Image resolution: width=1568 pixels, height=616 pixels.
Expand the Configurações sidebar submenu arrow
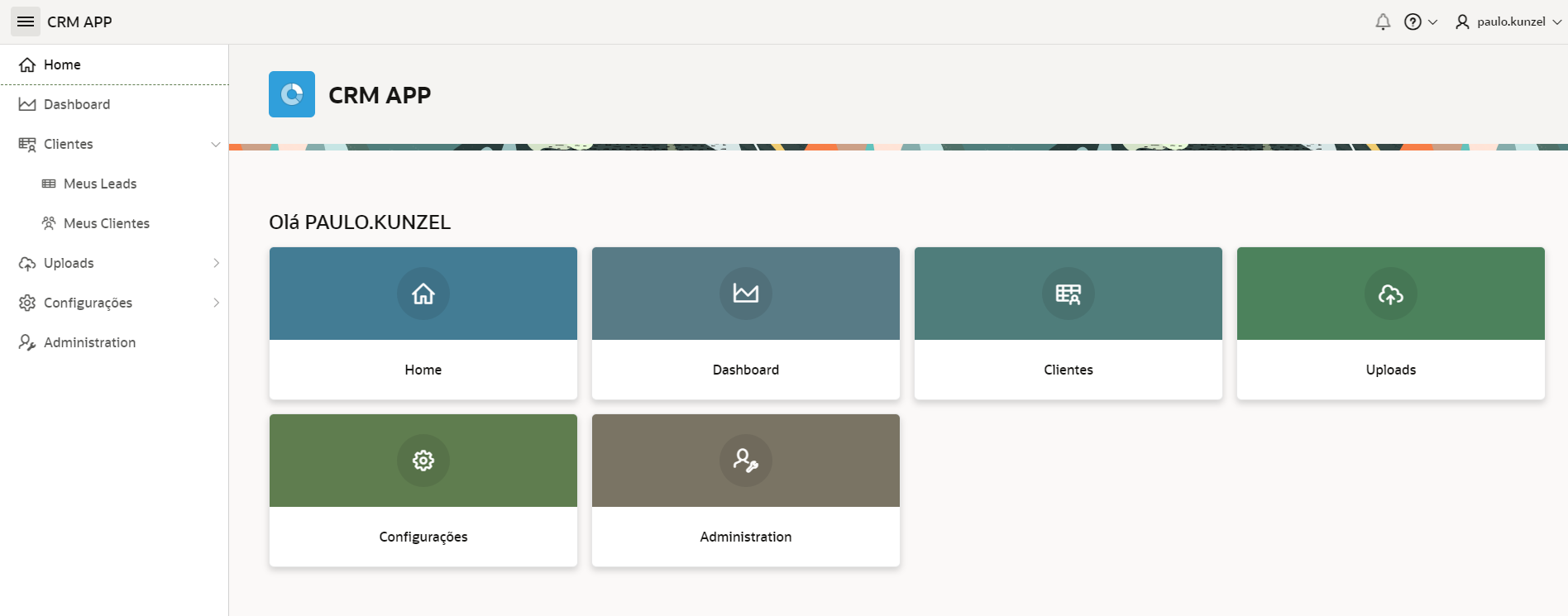216,303
